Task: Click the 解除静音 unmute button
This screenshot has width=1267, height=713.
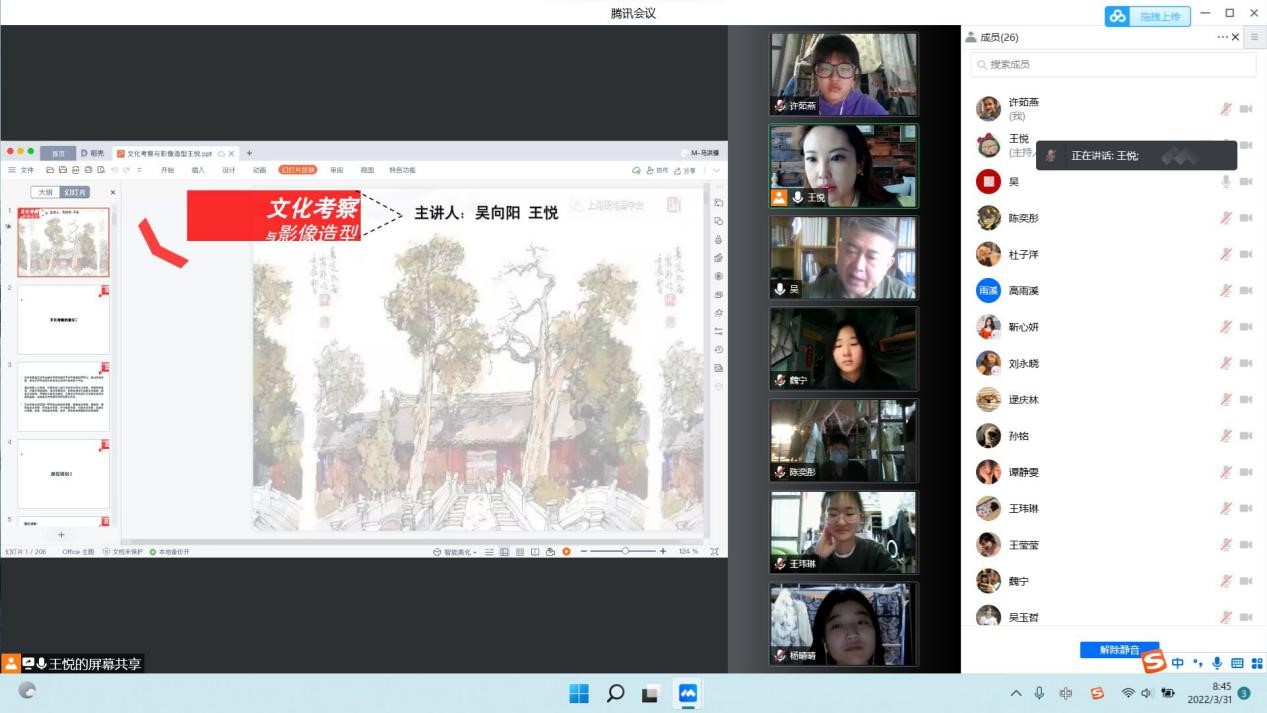Action: click(x=1118, y=650)
